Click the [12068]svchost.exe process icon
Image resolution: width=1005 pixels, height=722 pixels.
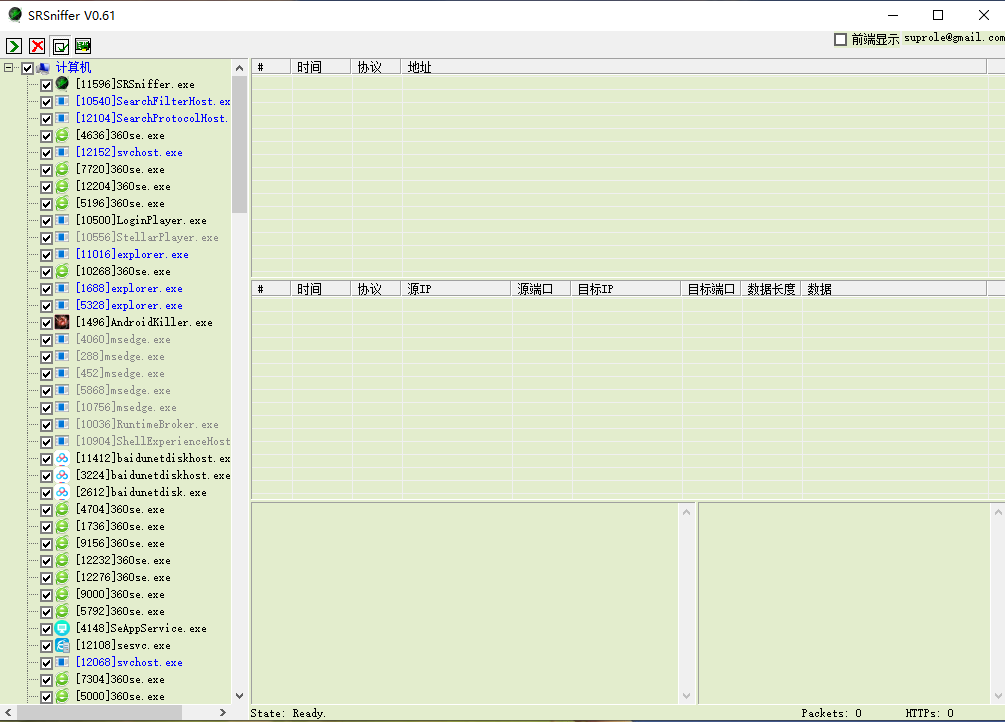[x=62, y=662]
